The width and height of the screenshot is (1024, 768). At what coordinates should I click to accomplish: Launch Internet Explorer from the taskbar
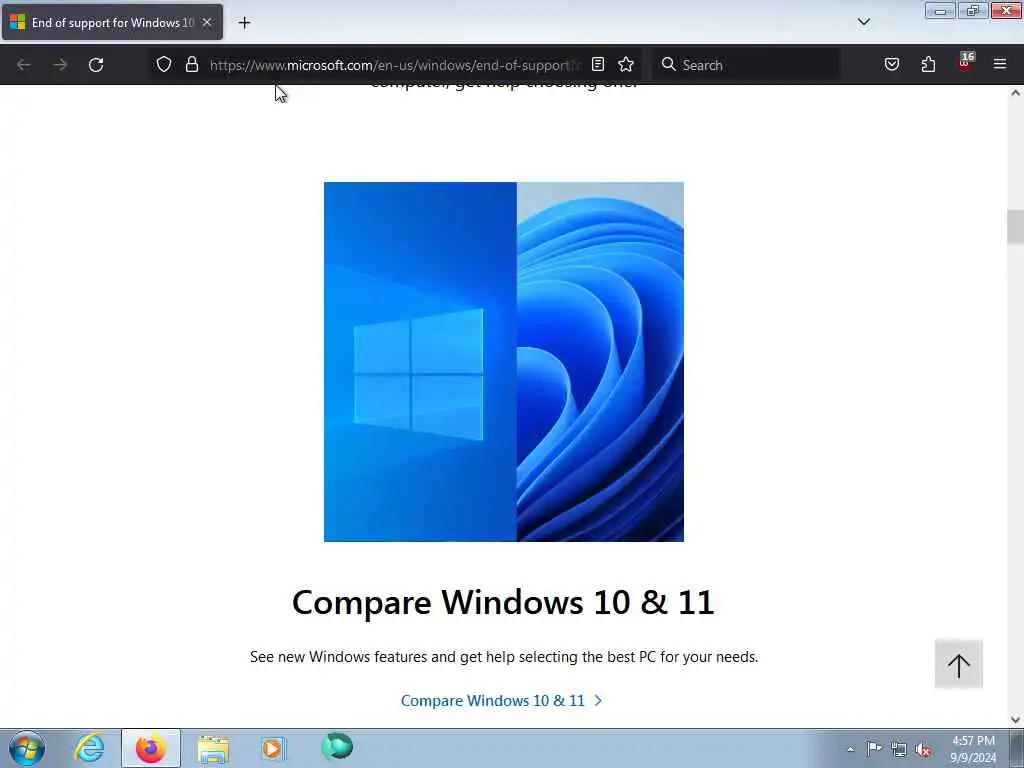(x=89, y=748)
